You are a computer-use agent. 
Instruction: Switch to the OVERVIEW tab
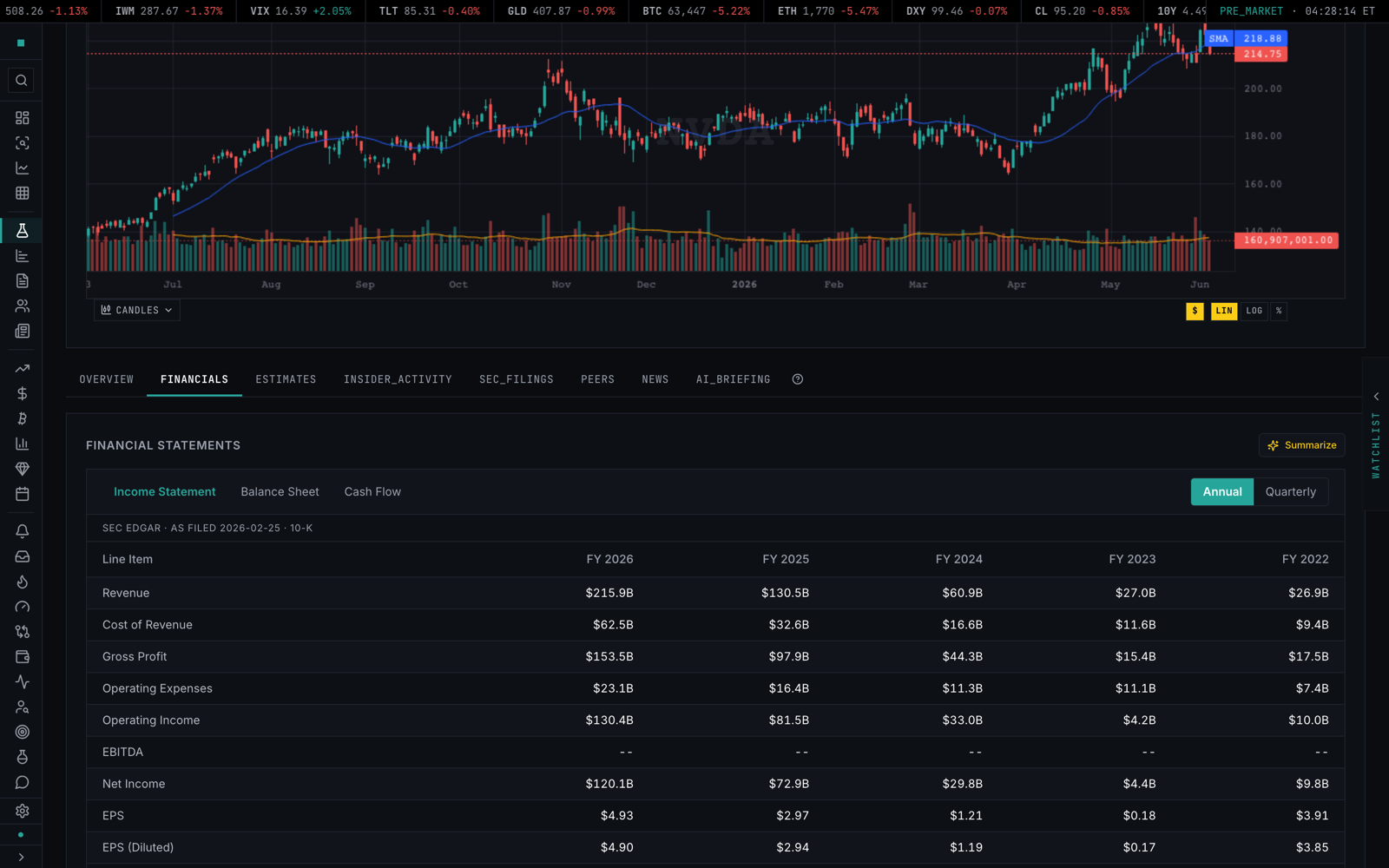pos(107,379)
